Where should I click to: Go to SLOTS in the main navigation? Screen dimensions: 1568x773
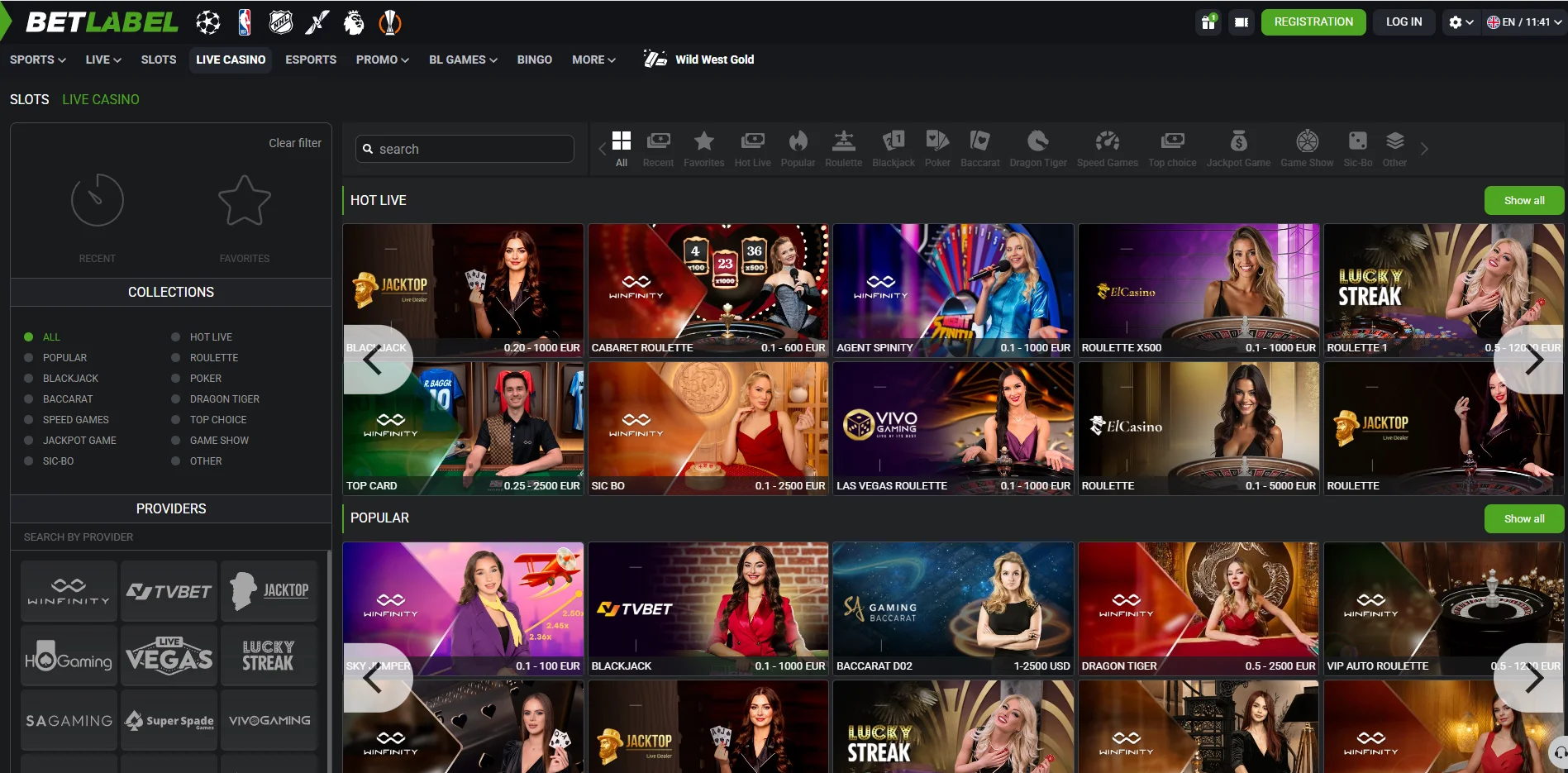tap(159, 60)
